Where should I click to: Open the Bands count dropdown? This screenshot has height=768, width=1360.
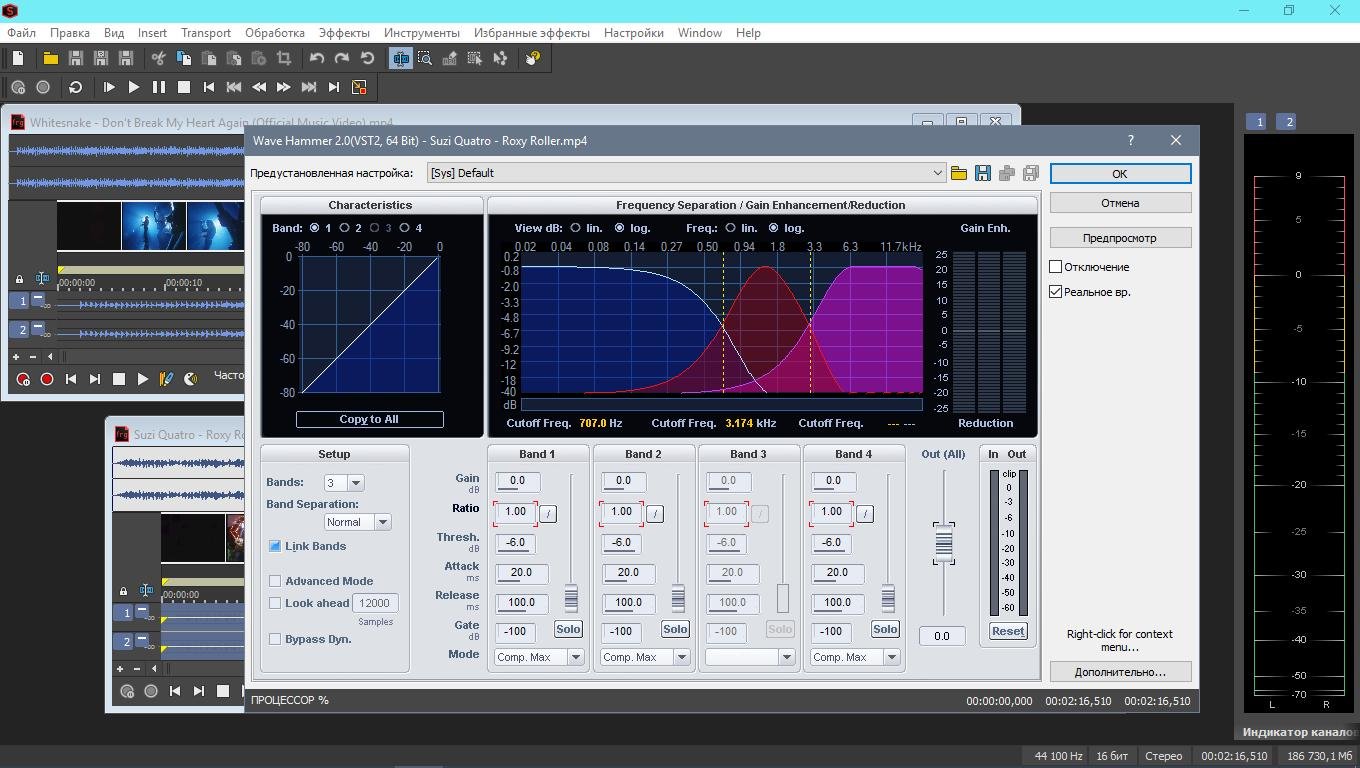tap(356, 483)
